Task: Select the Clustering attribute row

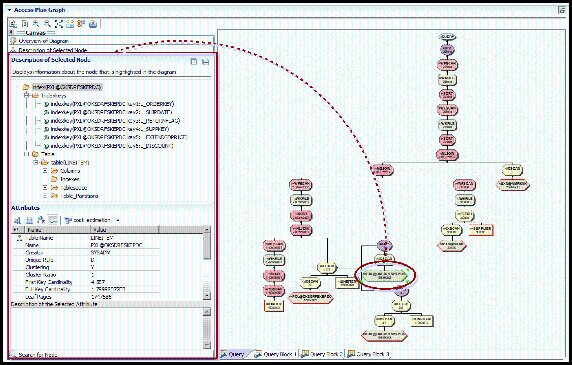Action: pos(86,267)
